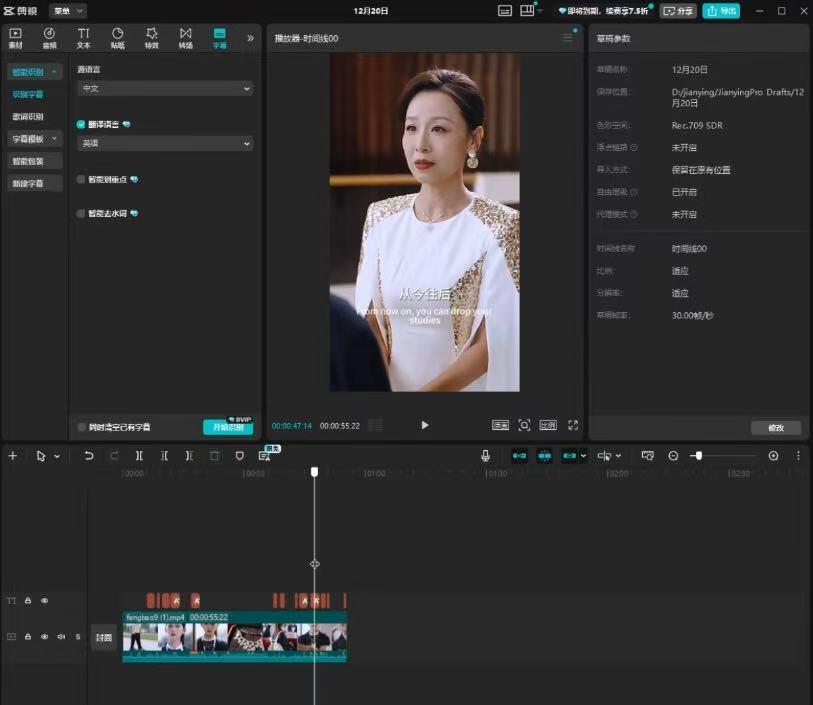This screenshot has width=813, height=705.
Task: Select 识别字幕 in the sidebar
Action: coord(28,94)
